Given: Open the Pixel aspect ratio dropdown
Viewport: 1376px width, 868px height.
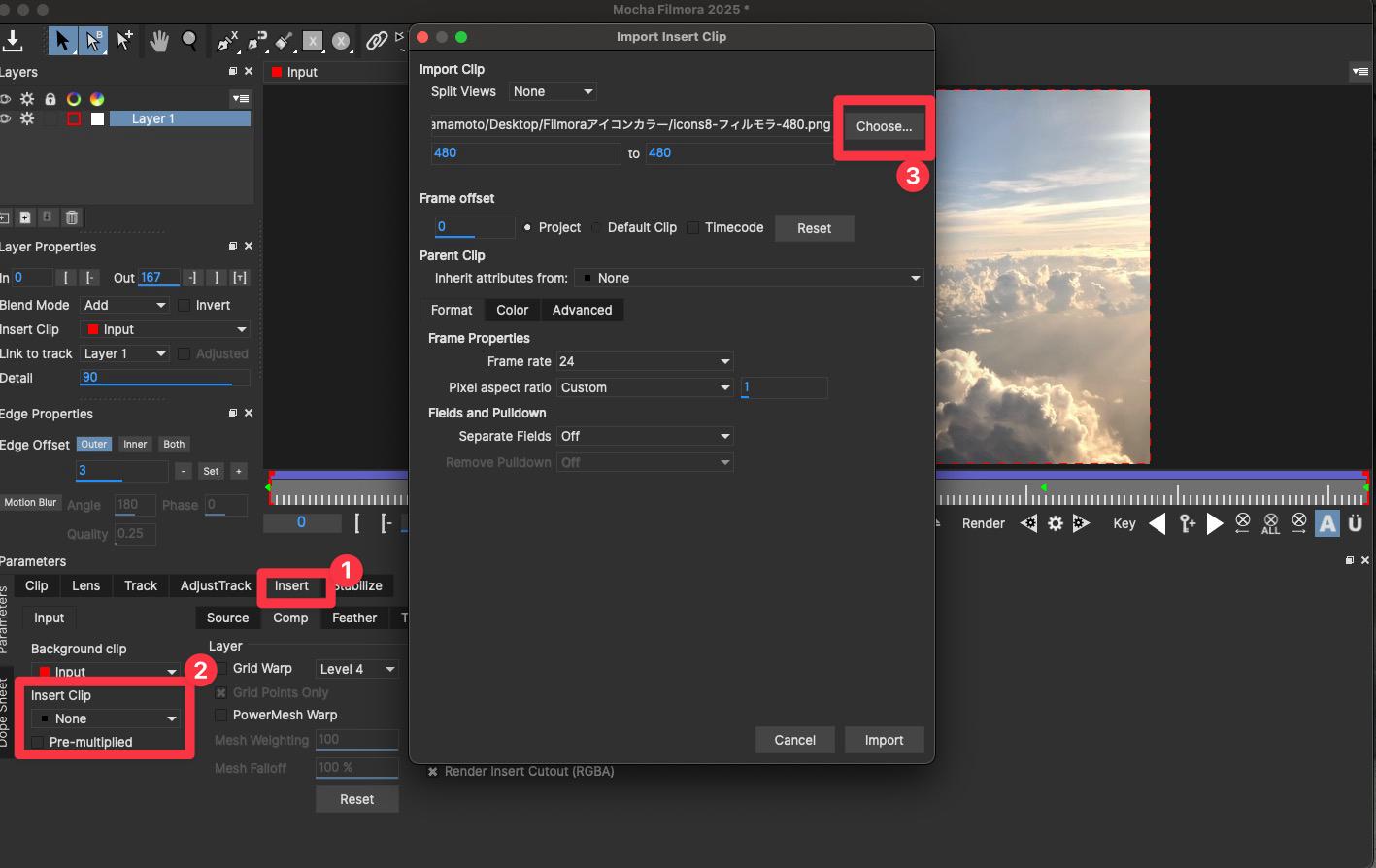Looking at the screenshot, I should click(x=646, y=387).
